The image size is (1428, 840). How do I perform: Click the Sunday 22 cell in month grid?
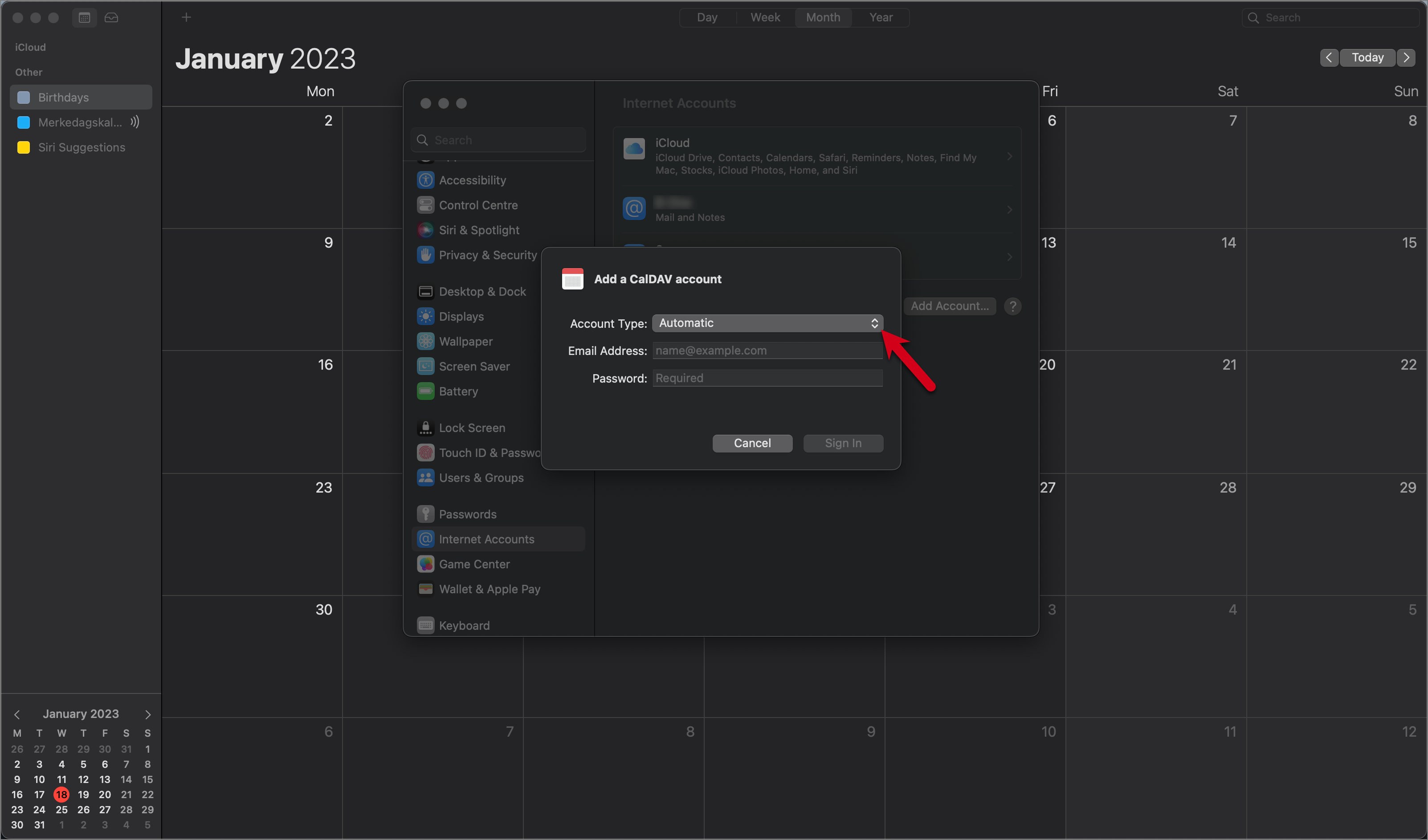(1336, 412)
